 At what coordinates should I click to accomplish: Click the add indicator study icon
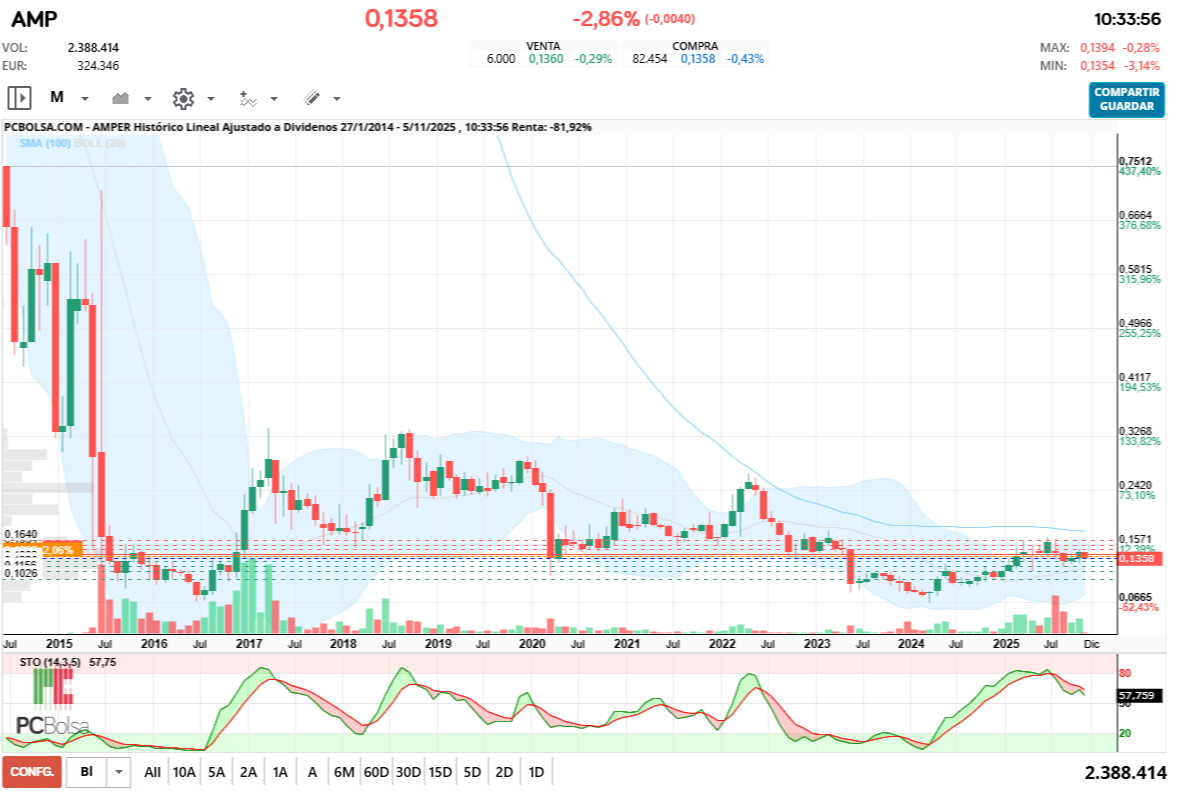pos(247,98)
